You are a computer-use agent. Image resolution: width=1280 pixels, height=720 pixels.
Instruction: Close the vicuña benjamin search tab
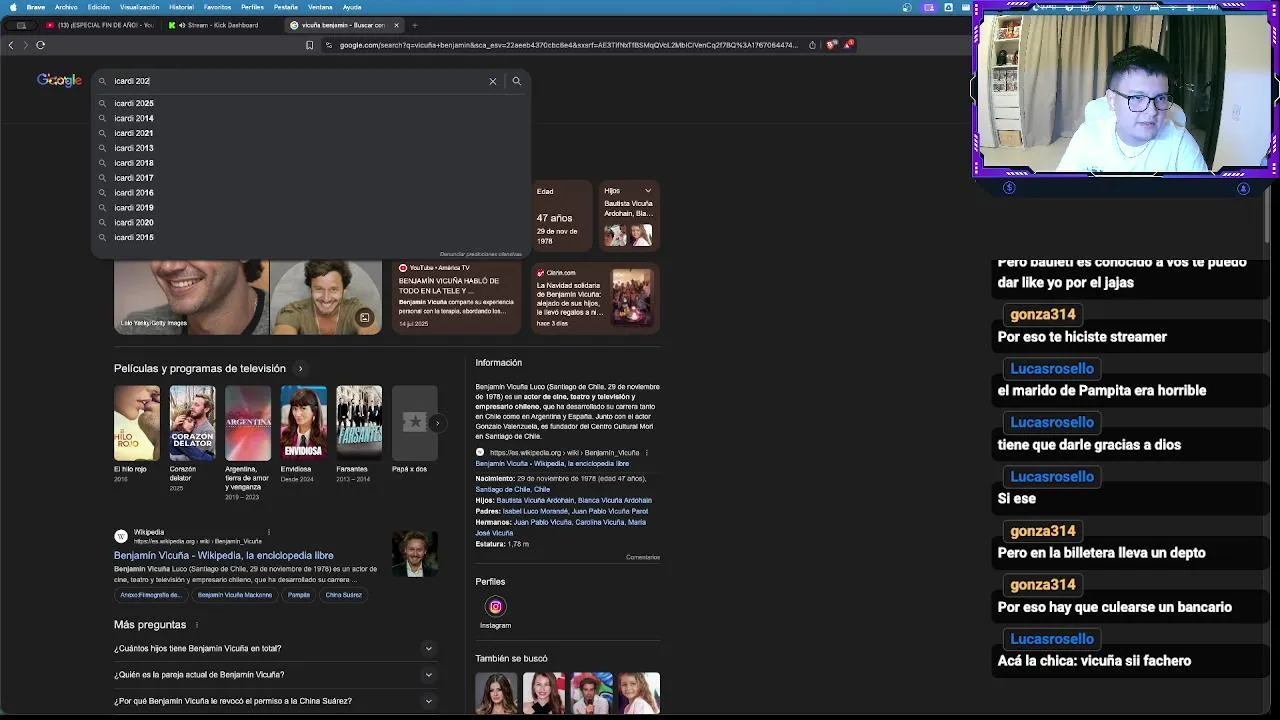397,25
